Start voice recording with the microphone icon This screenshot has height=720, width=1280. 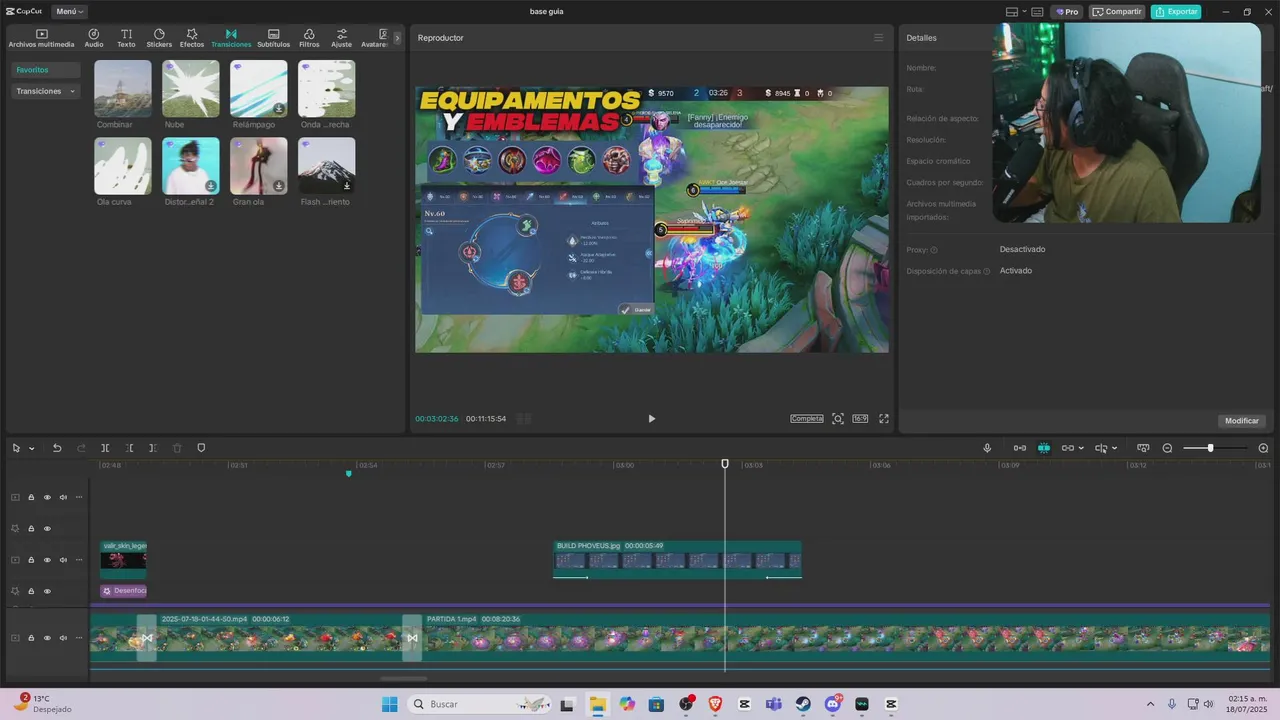click(987, 448)
